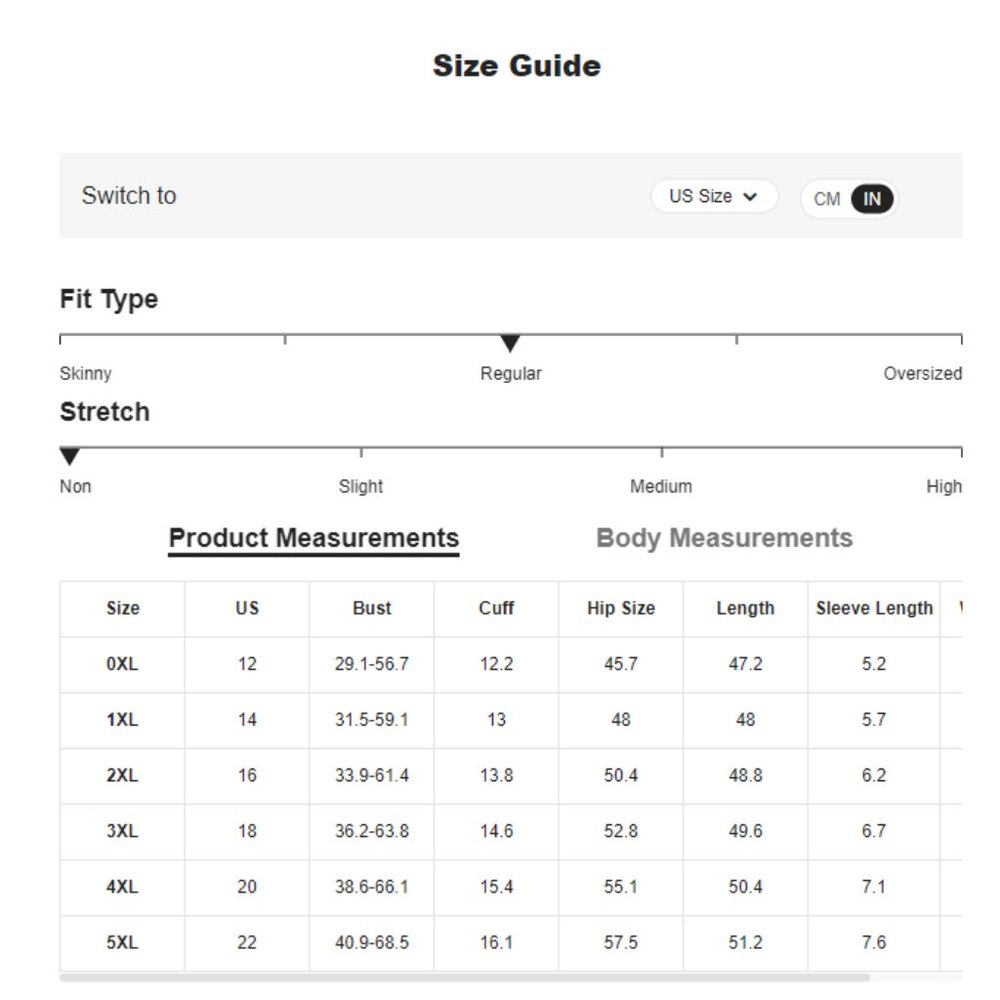Viewport: 1000px width, 1000px height.
Task: Click the Bust column header
Action: point(372,608)
